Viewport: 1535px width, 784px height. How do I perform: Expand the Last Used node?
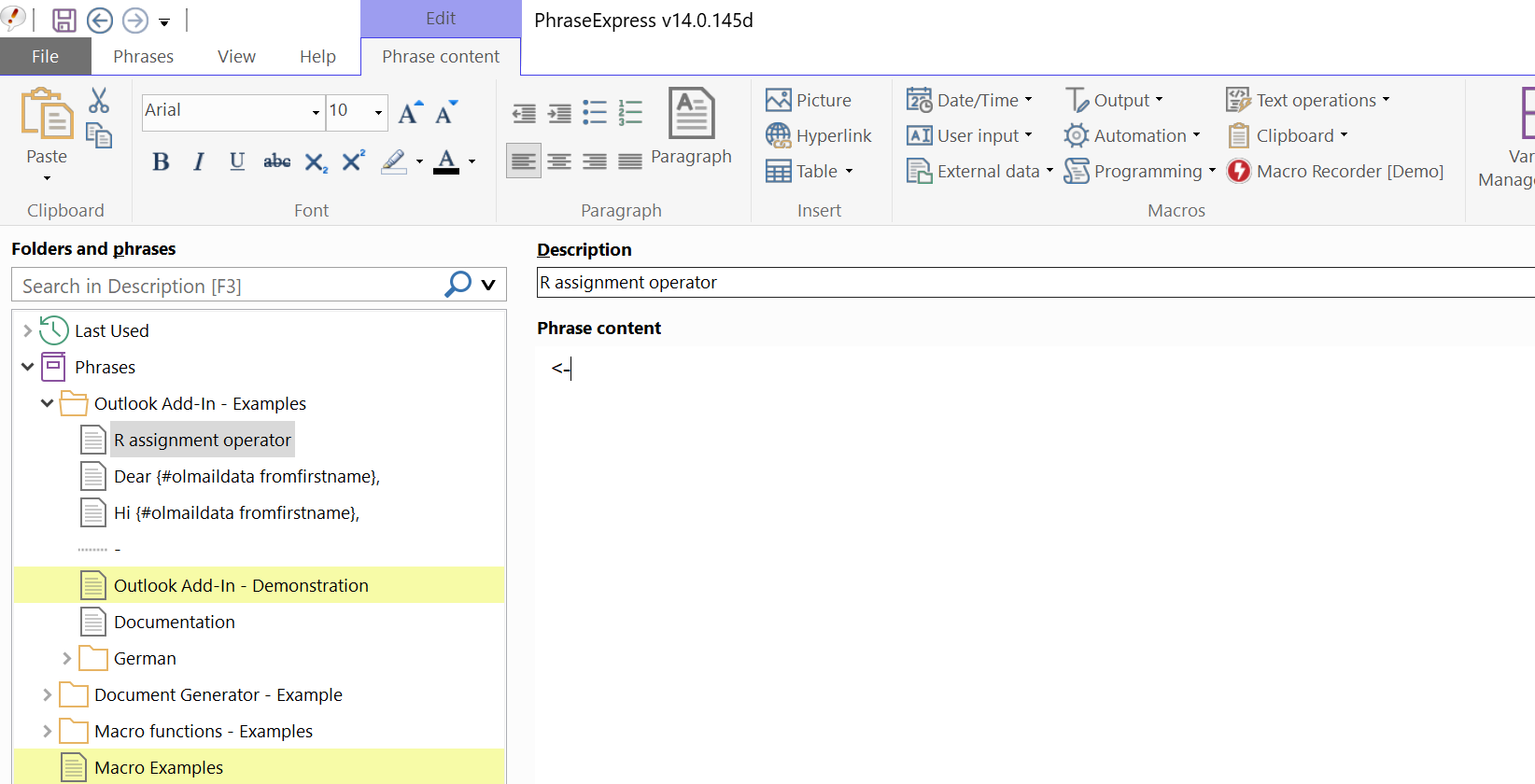click(27, 330)
